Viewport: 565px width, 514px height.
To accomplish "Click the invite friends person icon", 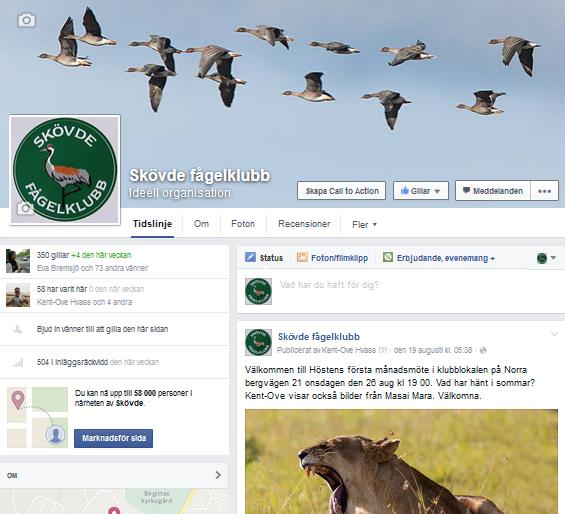I will click(17, 329).
